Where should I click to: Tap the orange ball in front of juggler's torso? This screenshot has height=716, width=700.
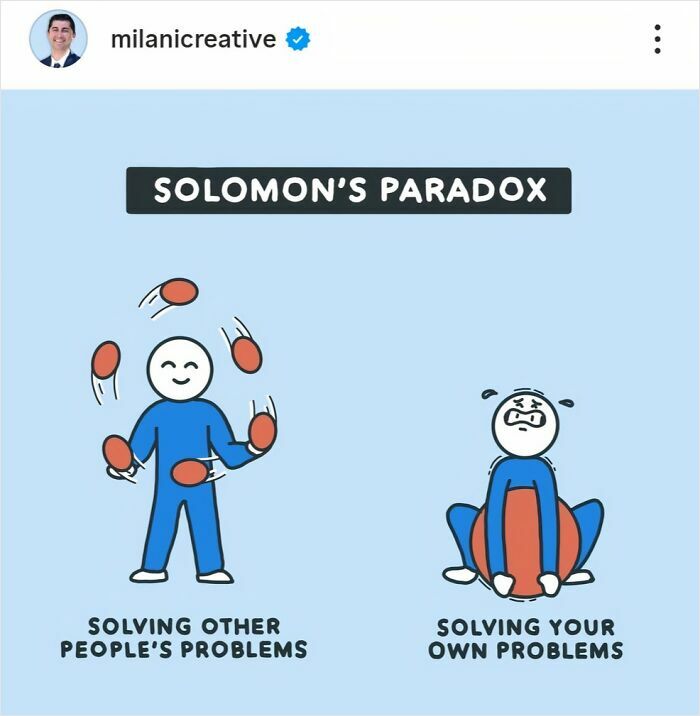(x=189, y=473)
